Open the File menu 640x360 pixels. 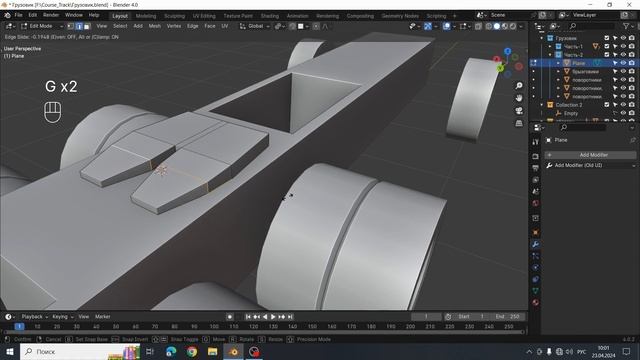pyautogui.click(x=18, y=15)
